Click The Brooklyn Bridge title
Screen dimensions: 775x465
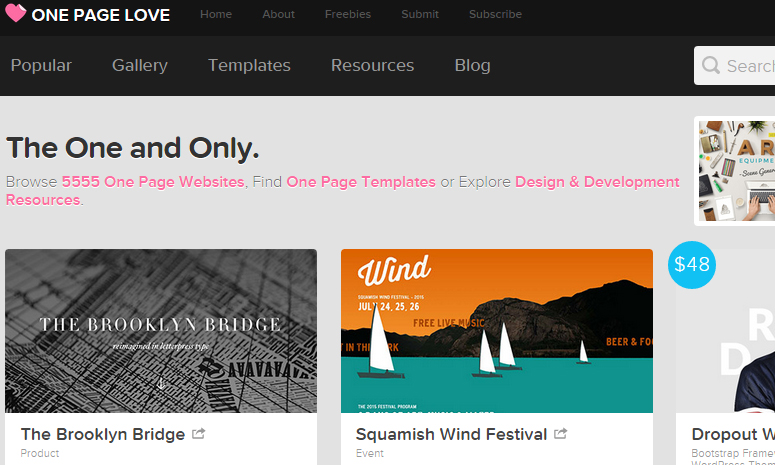coord(103,434)
